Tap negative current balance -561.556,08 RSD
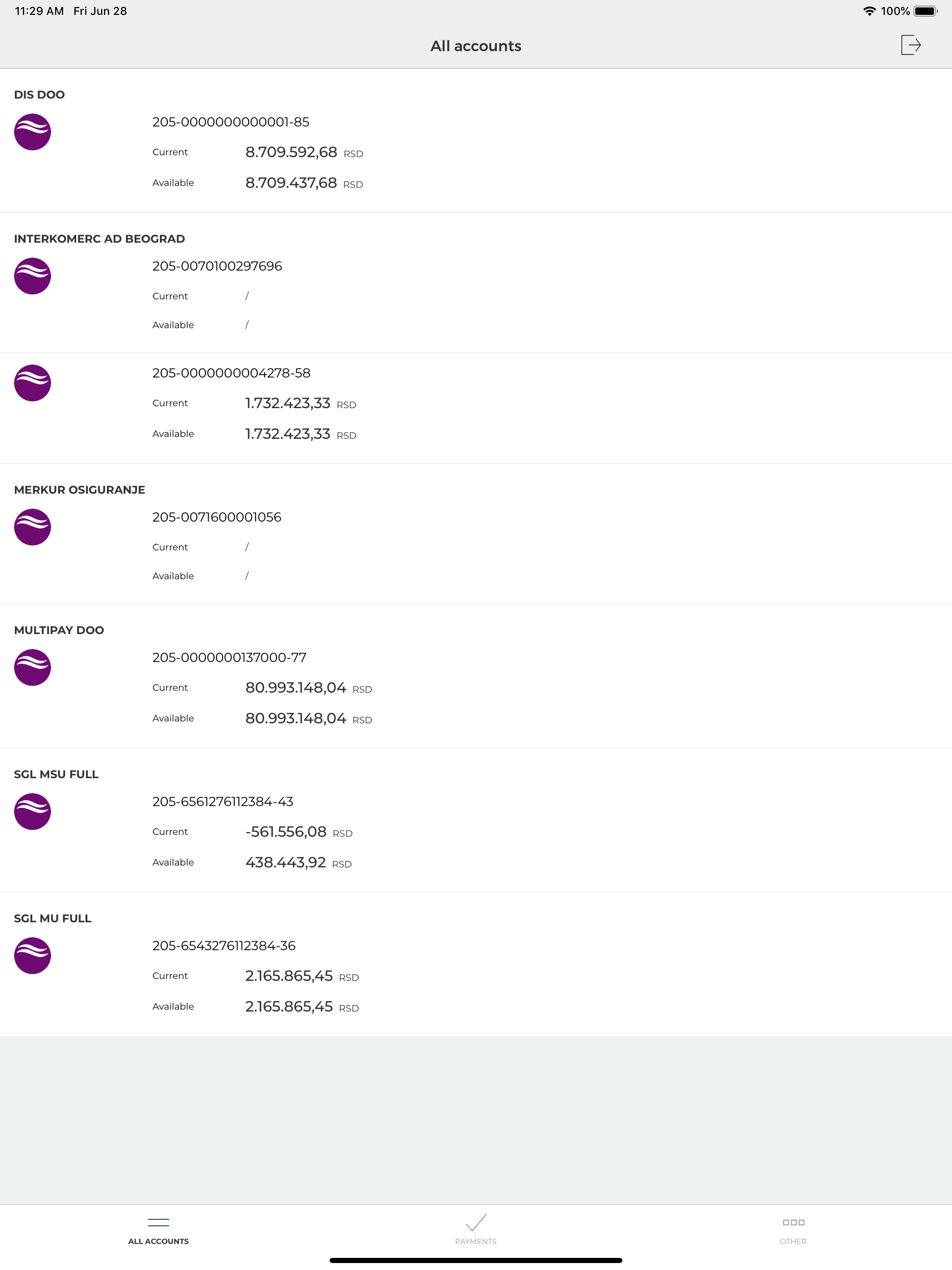Viewport: 952px width, 1270px height. pyautogui.click(x=298, y=831)
